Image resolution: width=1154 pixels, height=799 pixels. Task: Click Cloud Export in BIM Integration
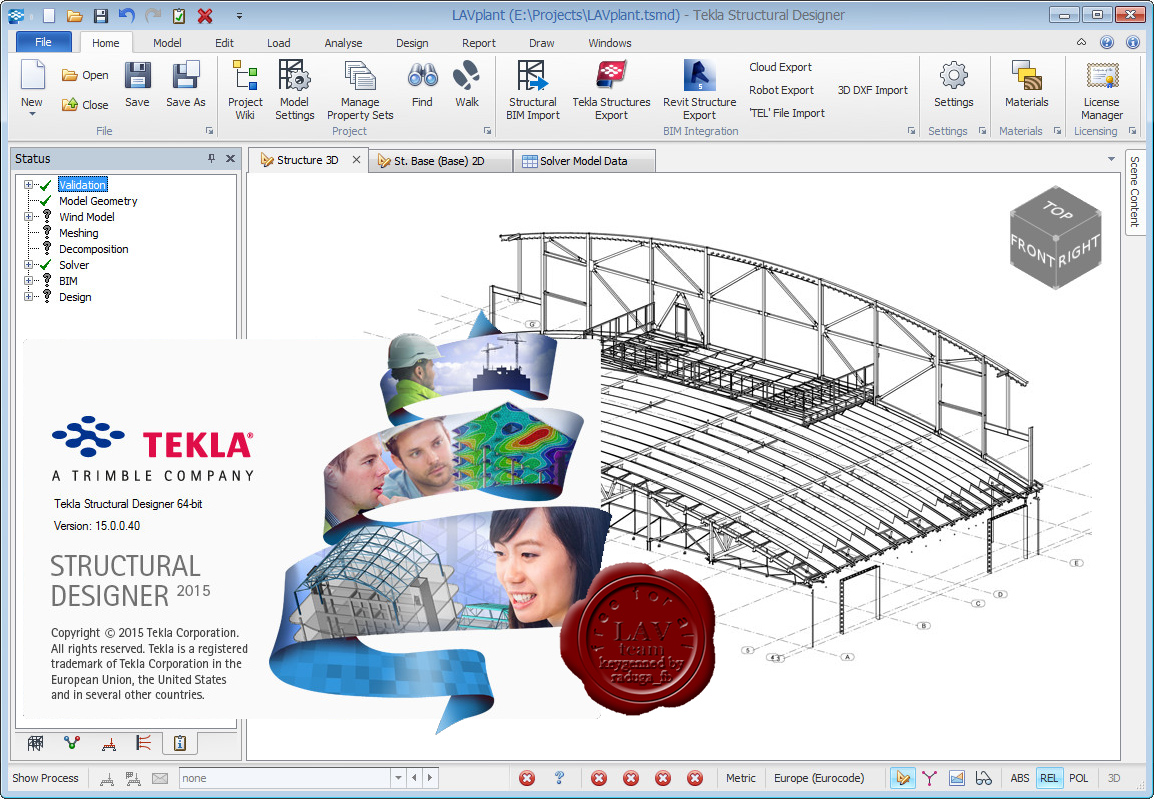[780, 67]
